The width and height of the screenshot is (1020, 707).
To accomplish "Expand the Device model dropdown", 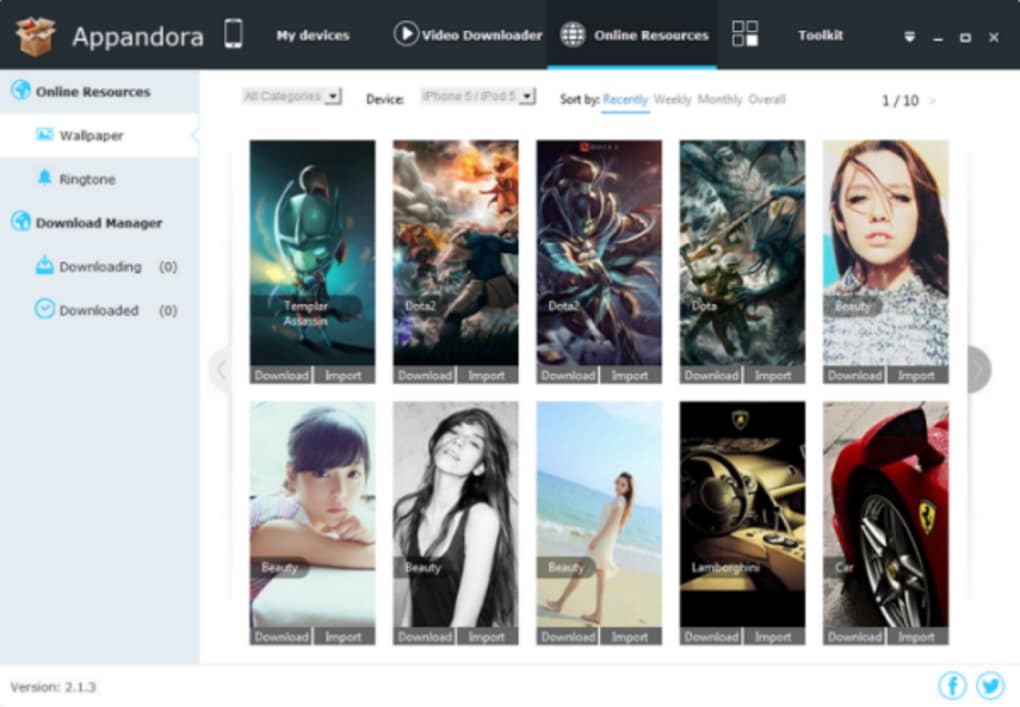I will click(x=477, y=96).
